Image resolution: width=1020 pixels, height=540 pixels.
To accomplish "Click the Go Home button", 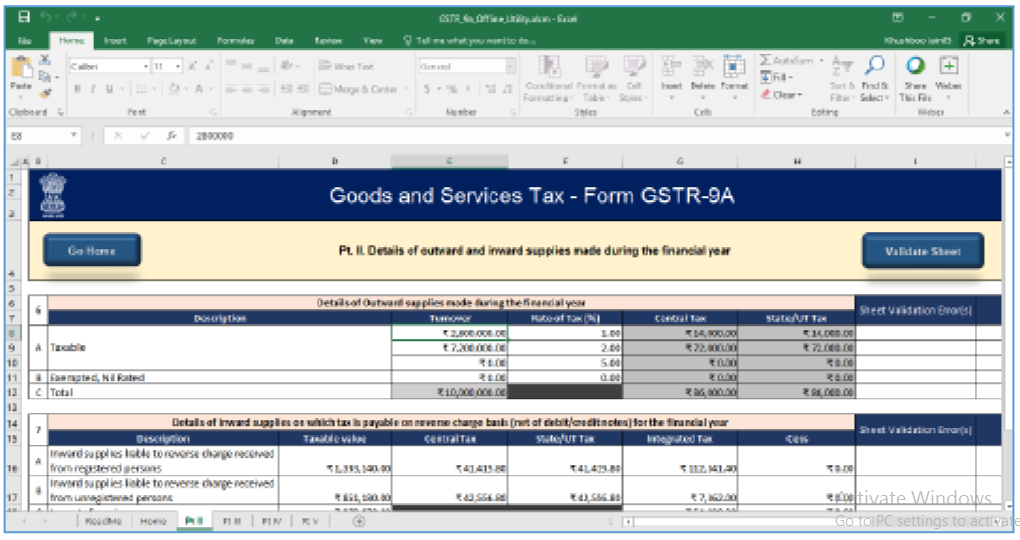I will pyautogui.click(x=92, y=250).
